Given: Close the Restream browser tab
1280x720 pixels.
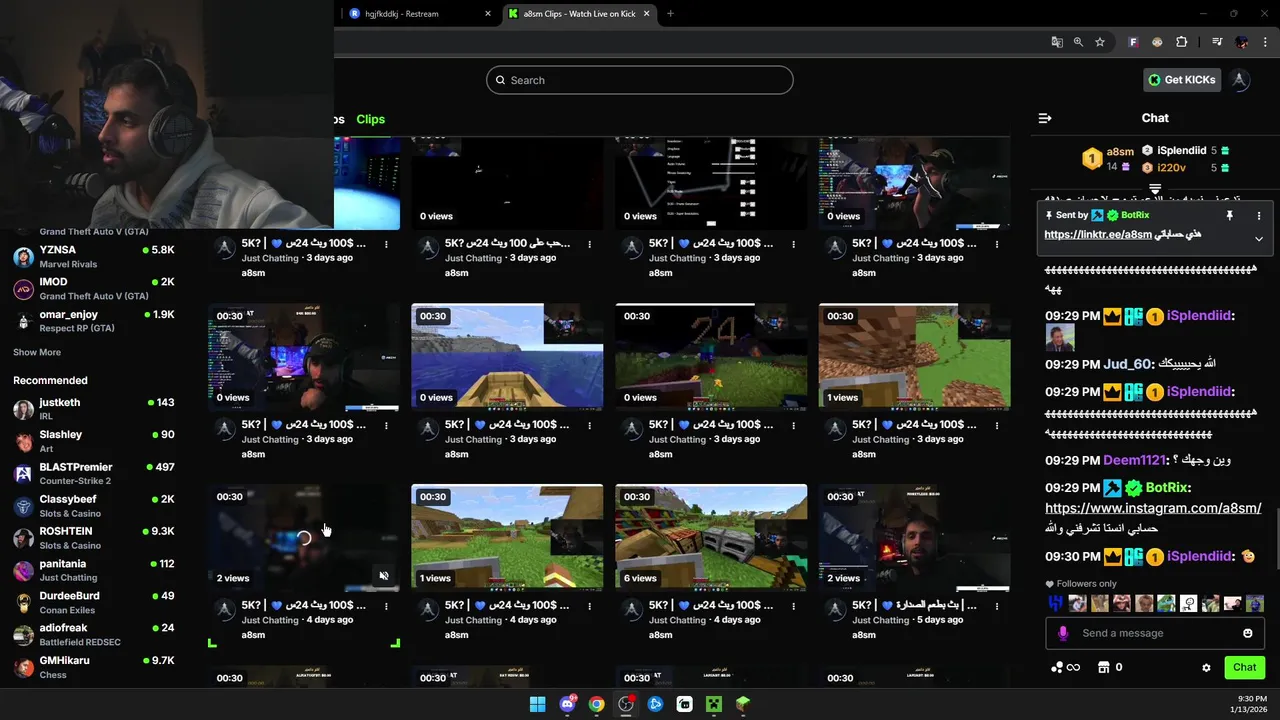Looking at the screenshot, I should click(488, 14).
